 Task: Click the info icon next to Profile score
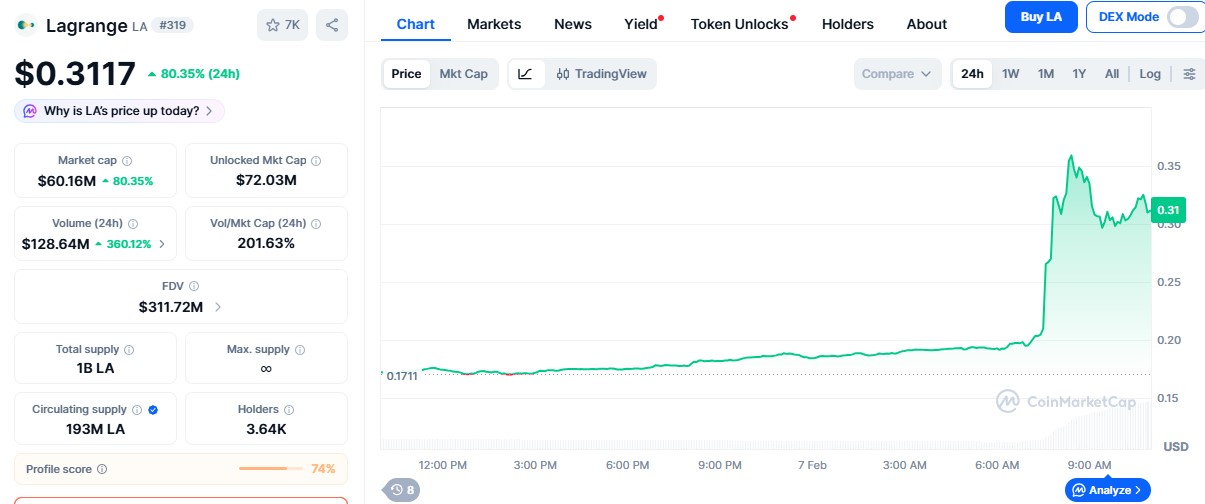[x=102, y=469]
